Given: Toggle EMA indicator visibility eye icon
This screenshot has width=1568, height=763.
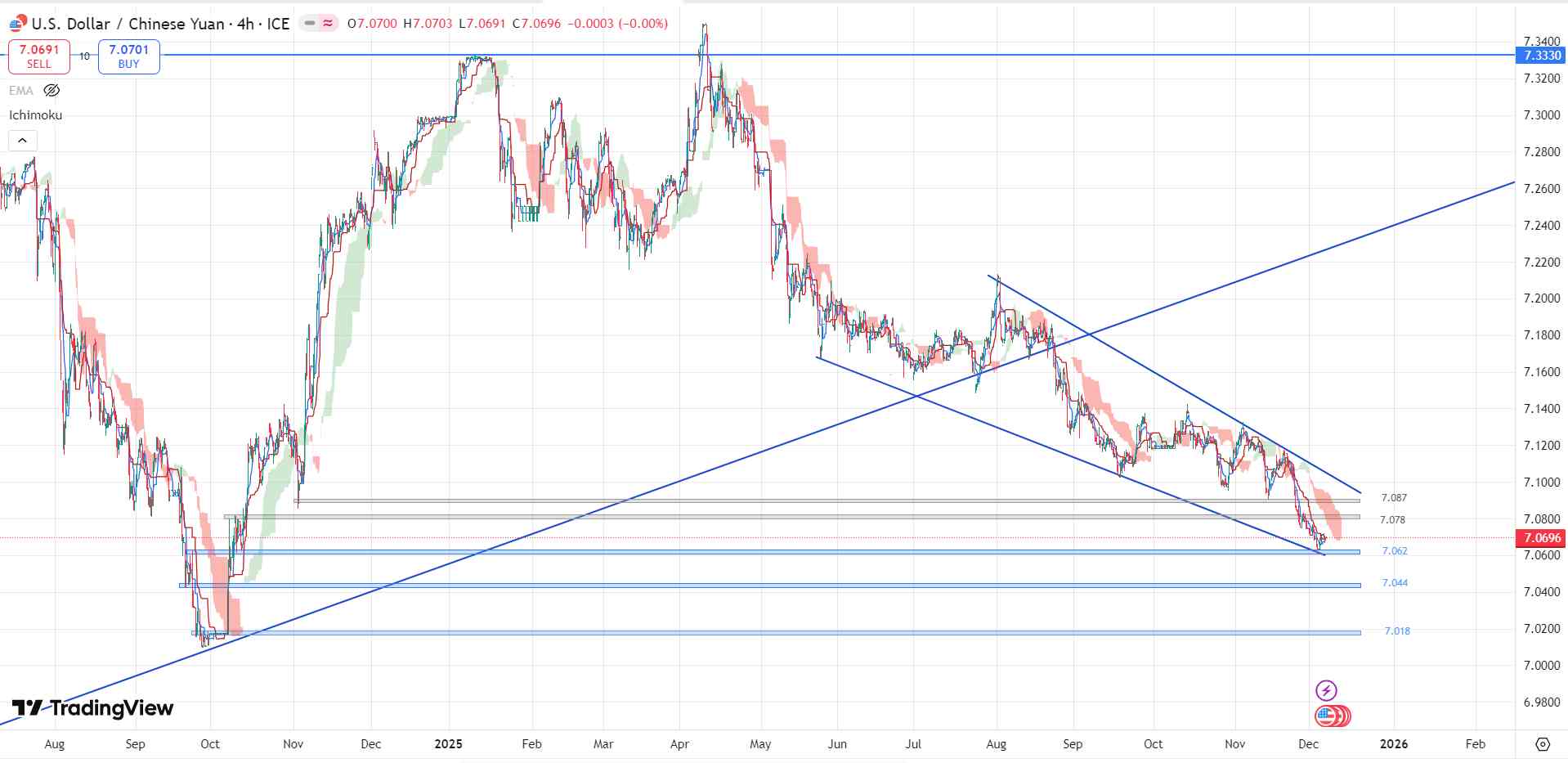Looking at the screenshot, I should [x=52, y=91].
